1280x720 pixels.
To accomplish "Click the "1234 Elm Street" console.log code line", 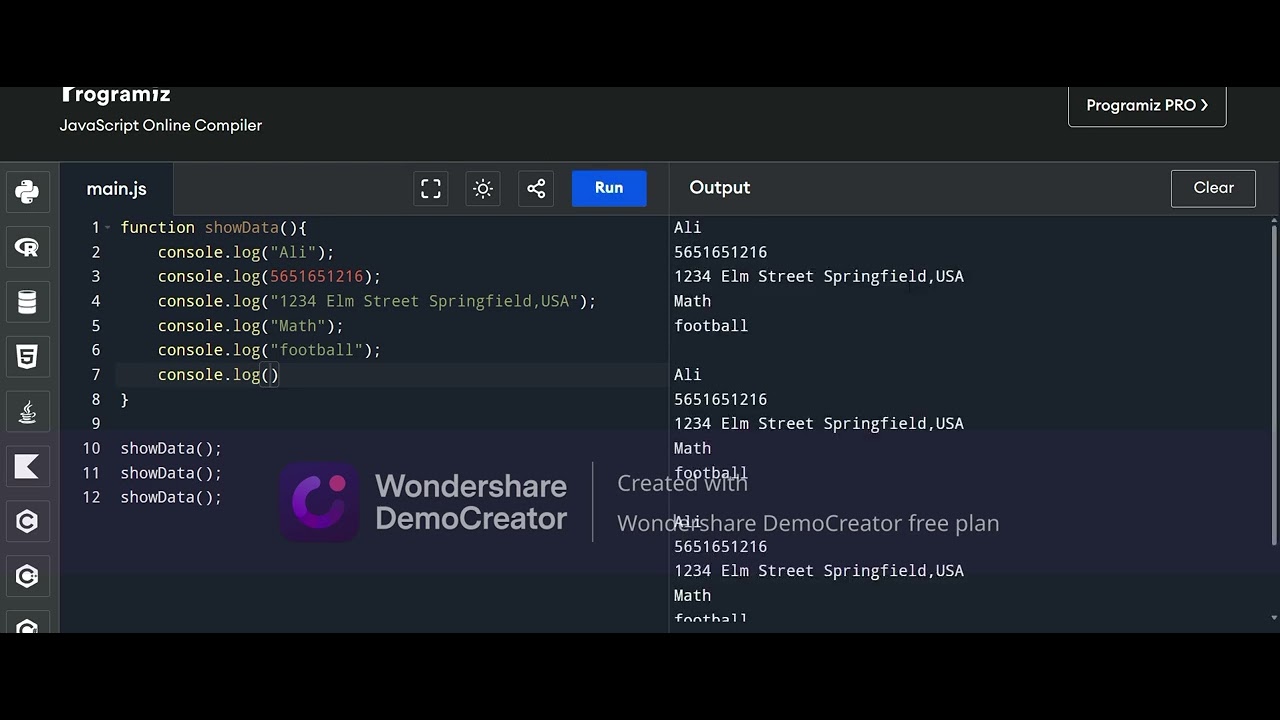I will click(x=376, y=301).
